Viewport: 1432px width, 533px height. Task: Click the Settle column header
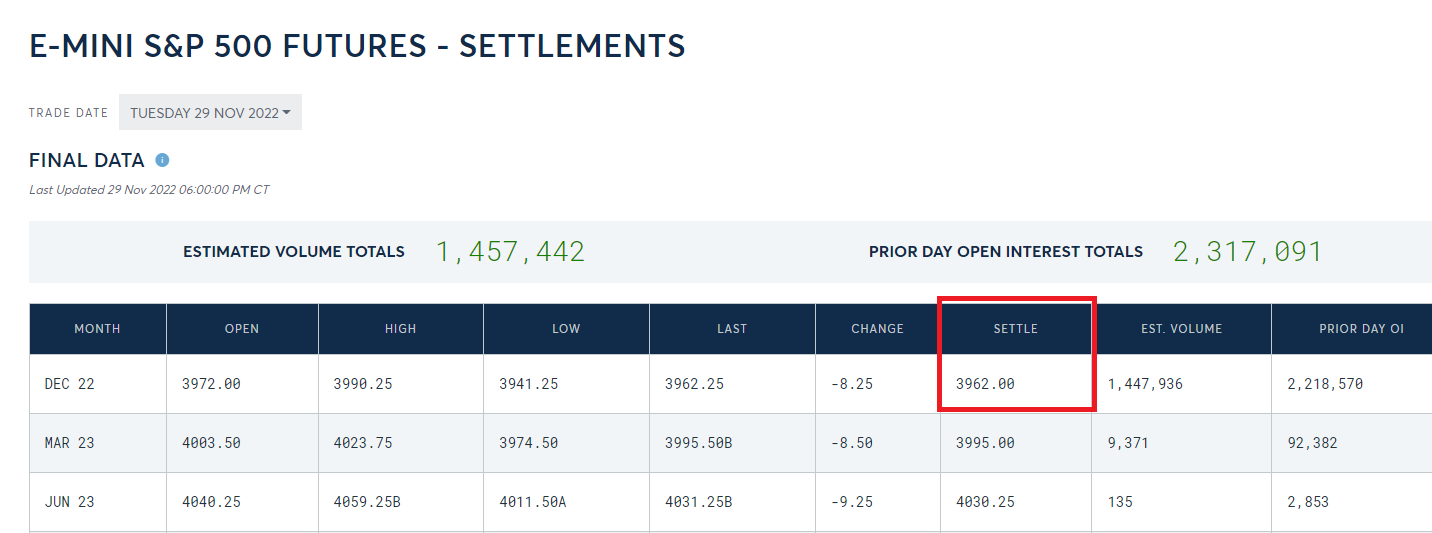click(1015, 329)
